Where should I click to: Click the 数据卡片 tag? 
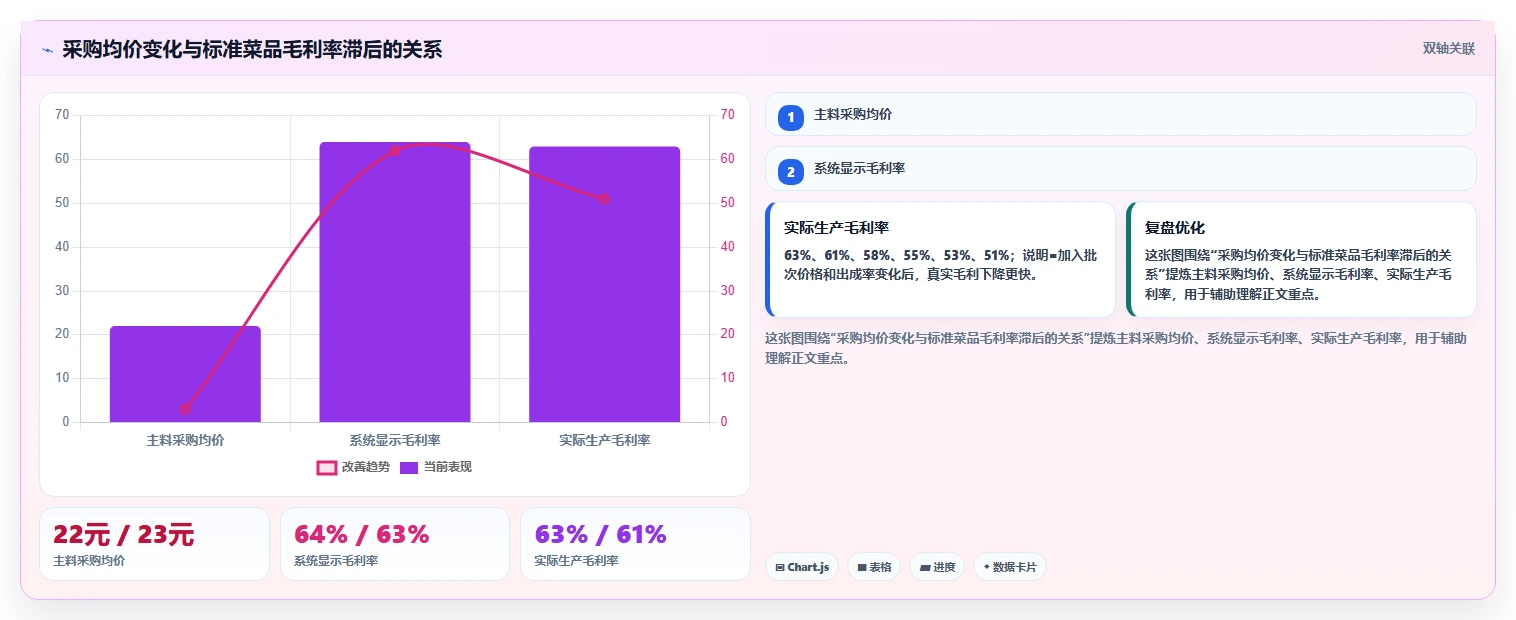point(1010,567)
